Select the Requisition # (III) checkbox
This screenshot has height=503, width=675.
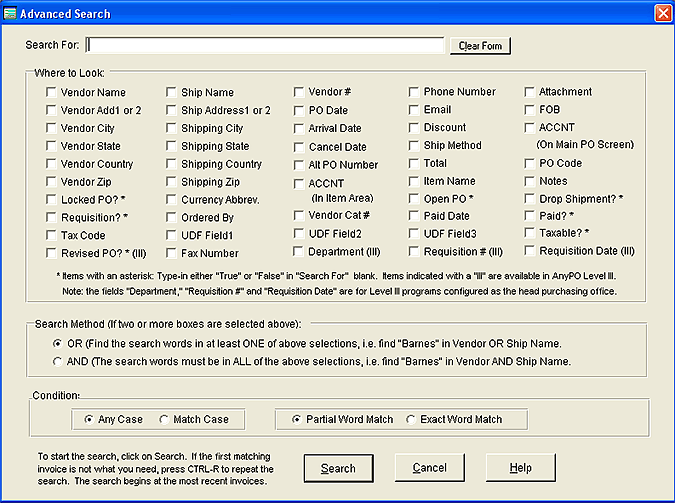tap(414, 251)
